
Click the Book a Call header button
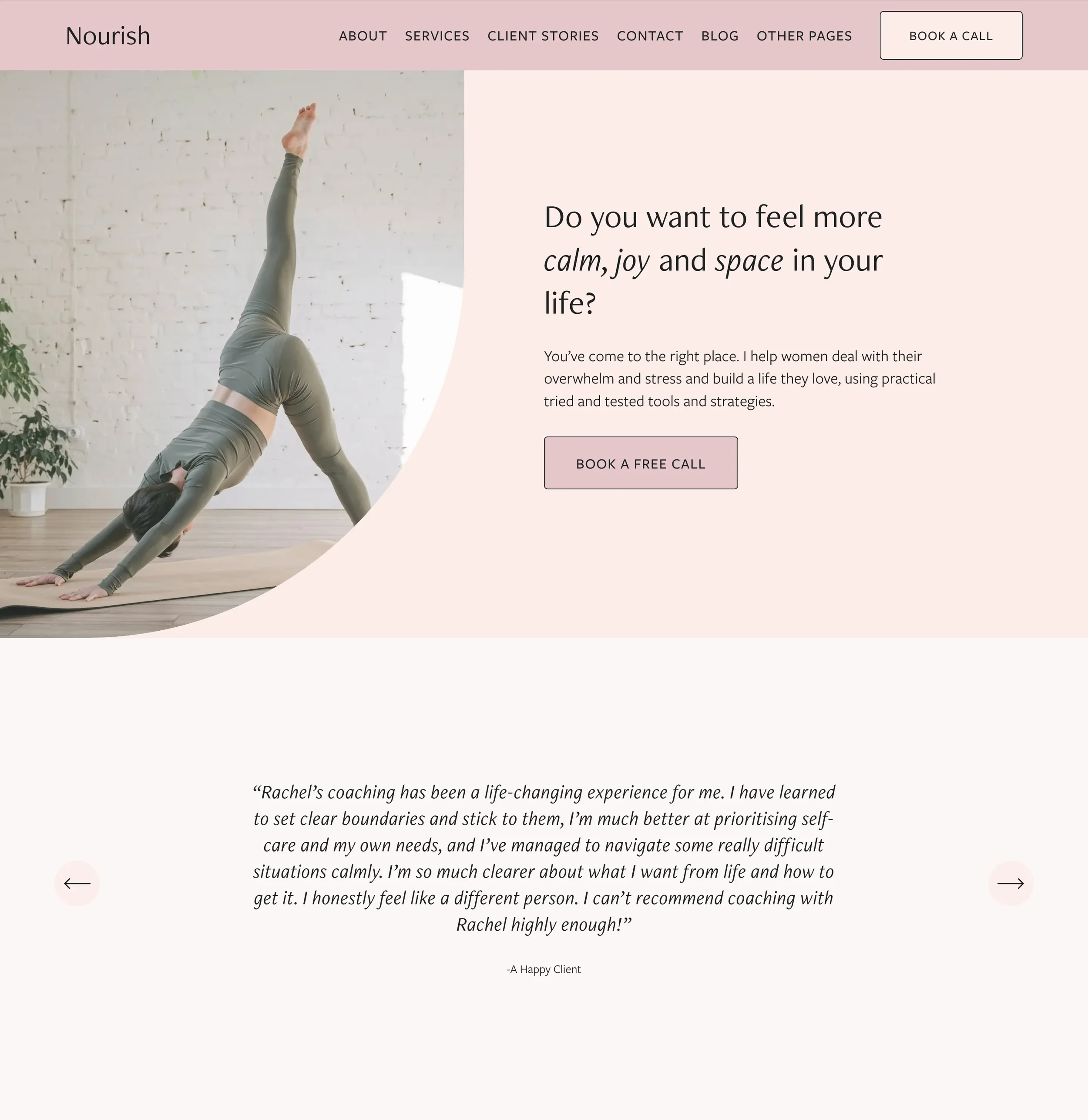click(x=951, y=35)
